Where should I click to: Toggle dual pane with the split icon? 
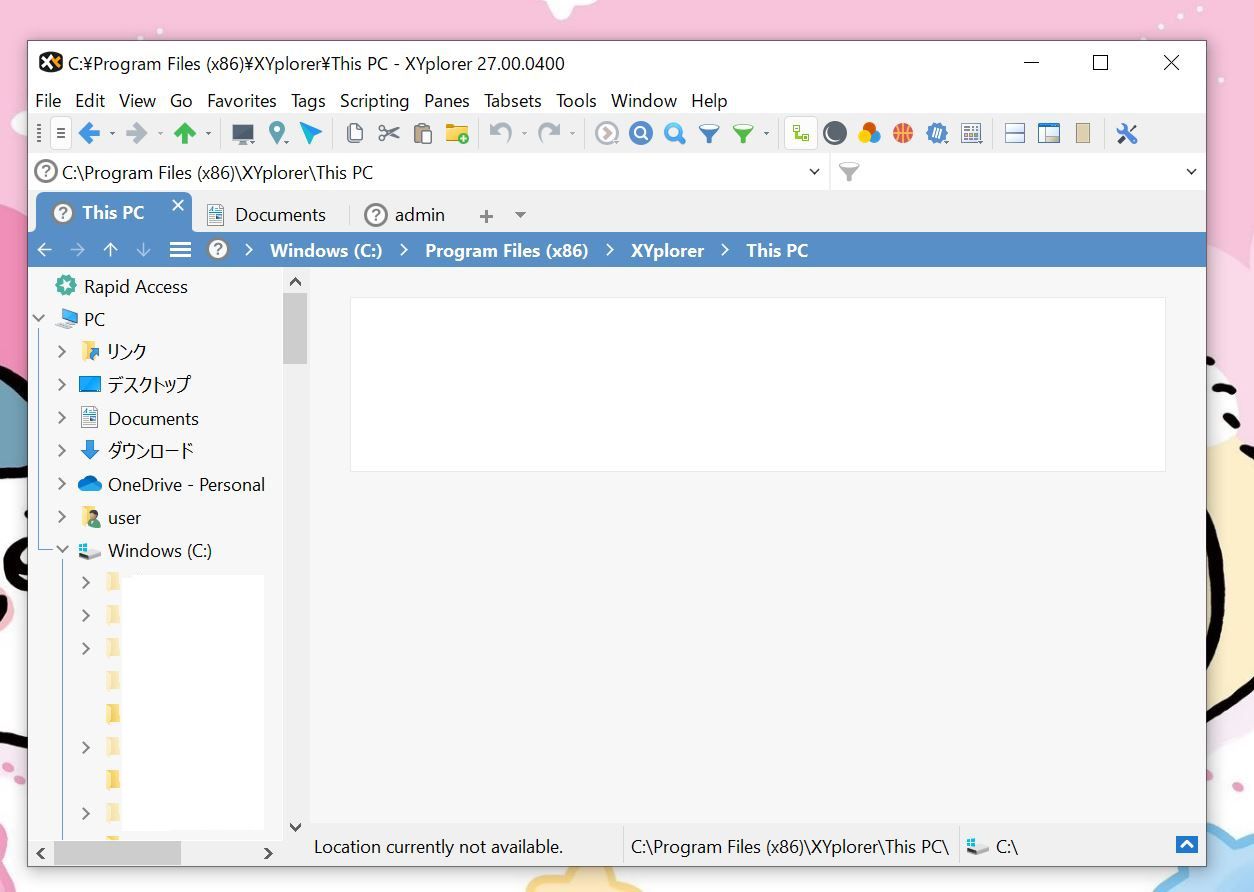coord(1015,133)
